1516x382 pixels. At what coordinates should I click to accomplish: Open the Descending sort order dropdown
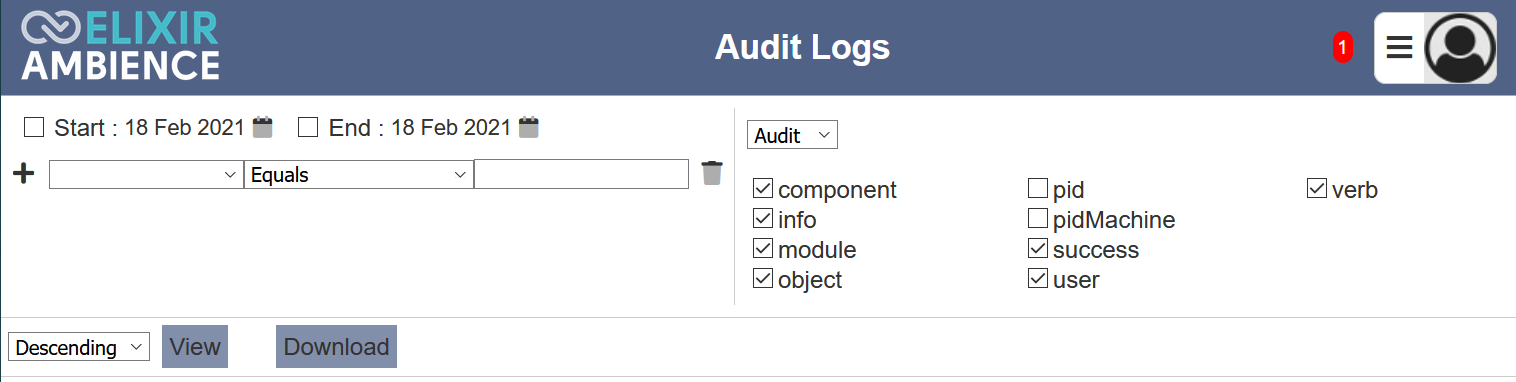point(79,347)
